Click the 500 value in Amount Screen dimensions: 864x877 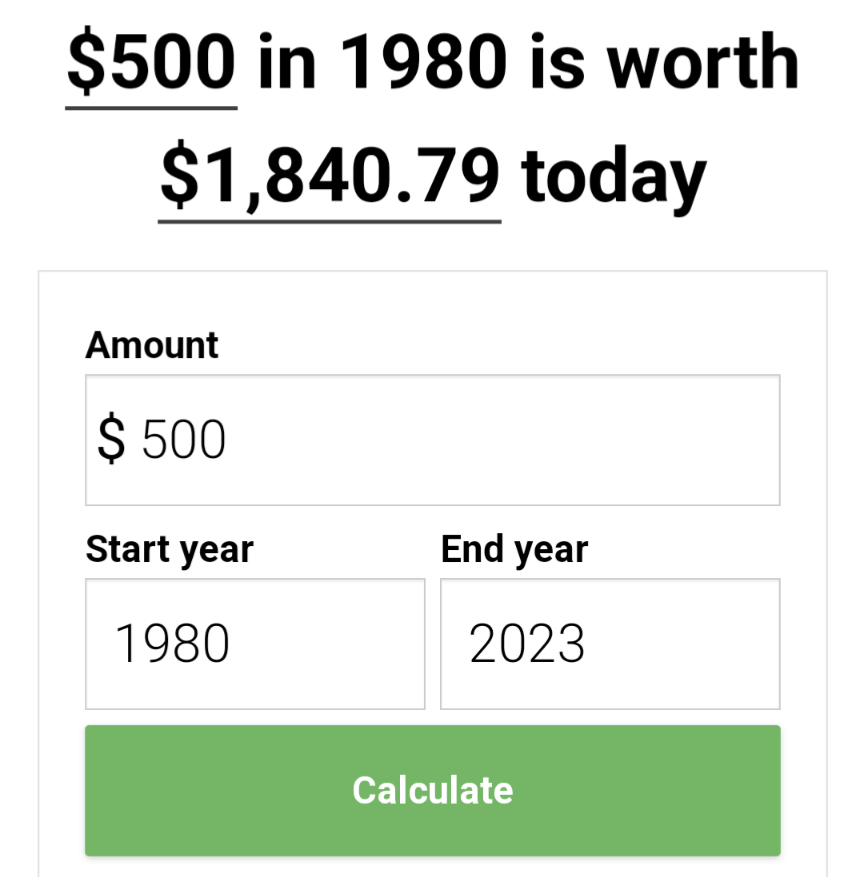(184, 440)
